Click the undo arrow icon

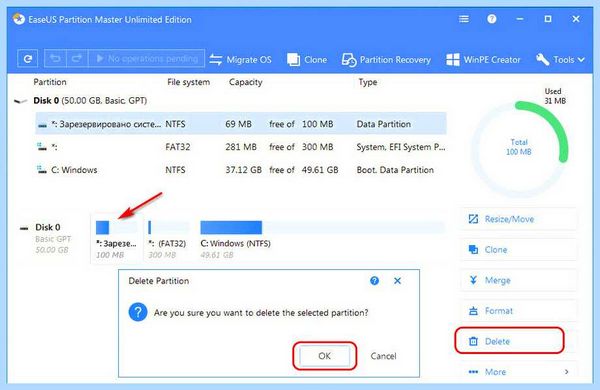tap(55, 59)
